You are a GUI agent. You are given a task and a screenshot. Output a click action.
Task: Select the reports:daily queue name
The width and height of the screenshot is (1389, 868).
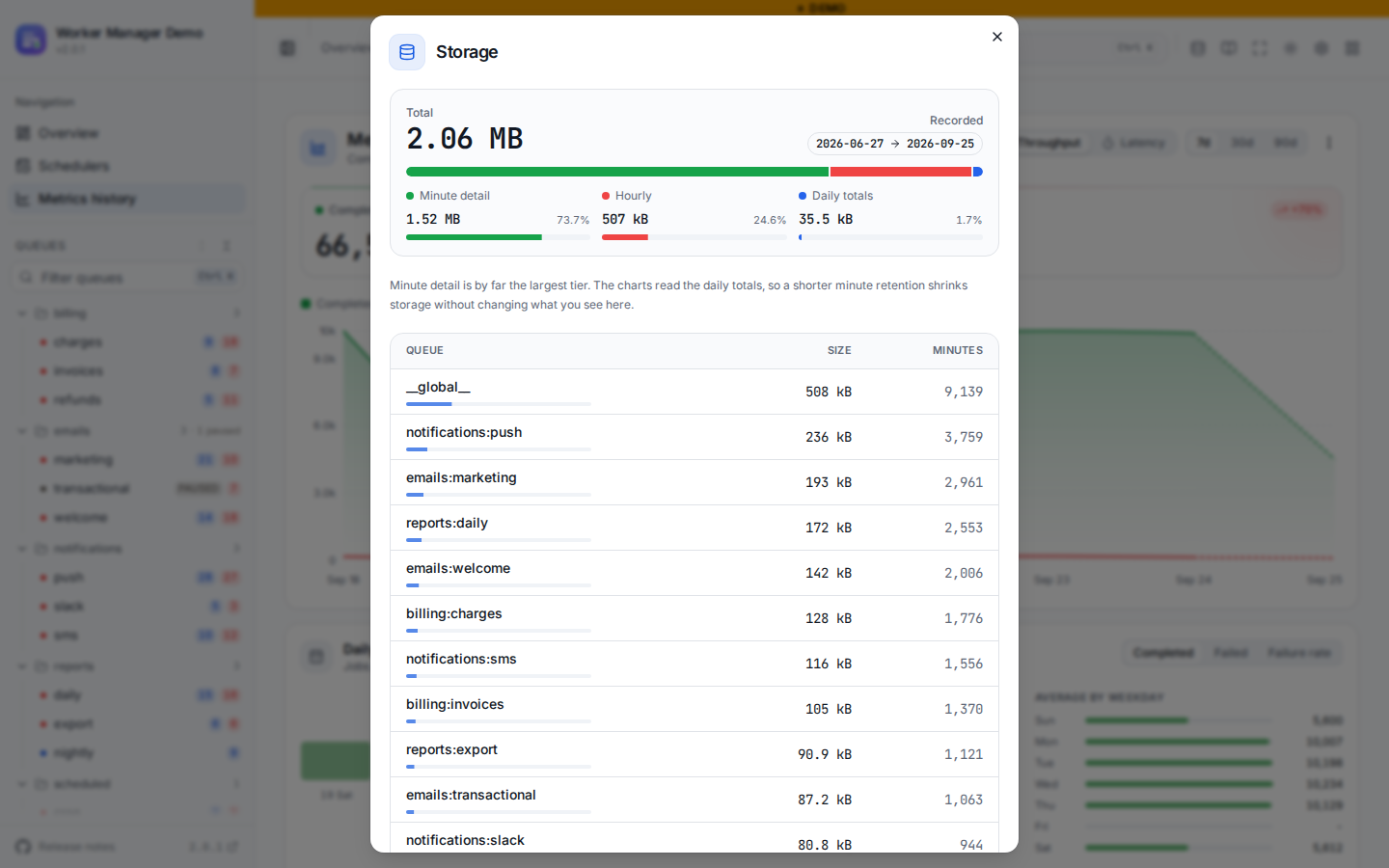point(447,523)
